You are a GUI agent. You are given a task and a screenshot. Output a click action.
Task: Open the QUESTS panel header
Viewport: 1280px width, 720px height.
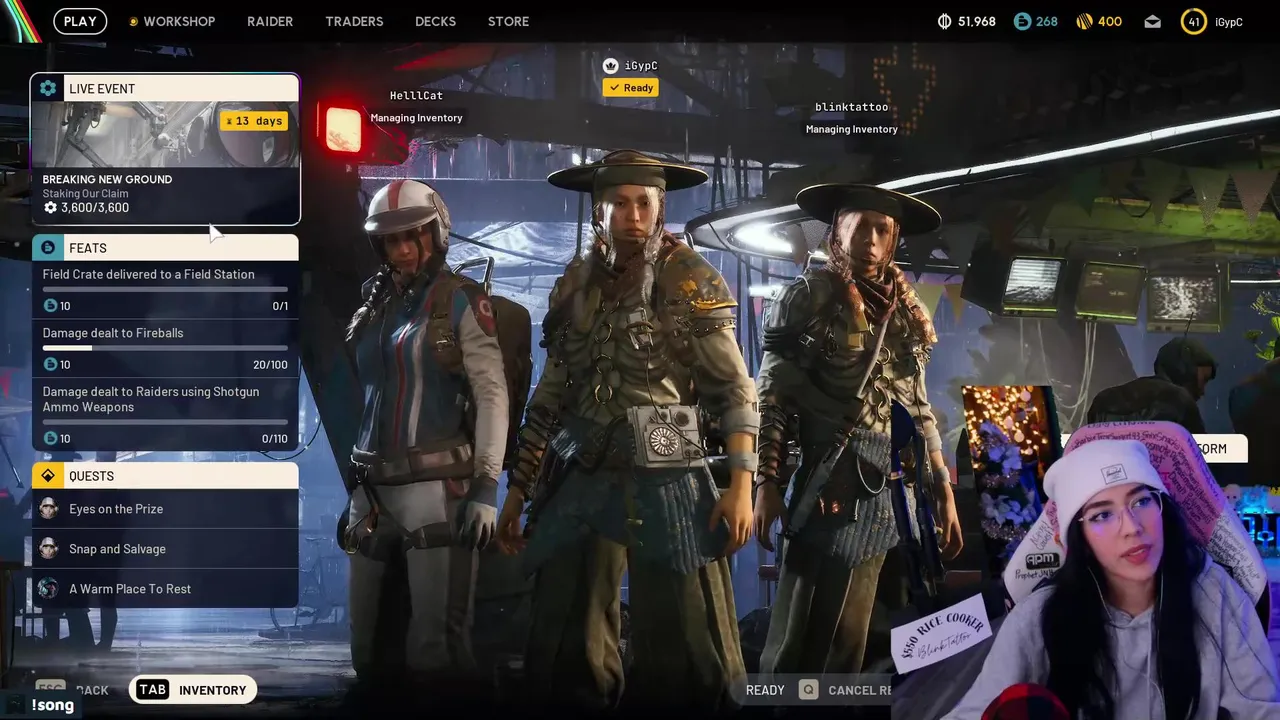(x=165, y=476)
